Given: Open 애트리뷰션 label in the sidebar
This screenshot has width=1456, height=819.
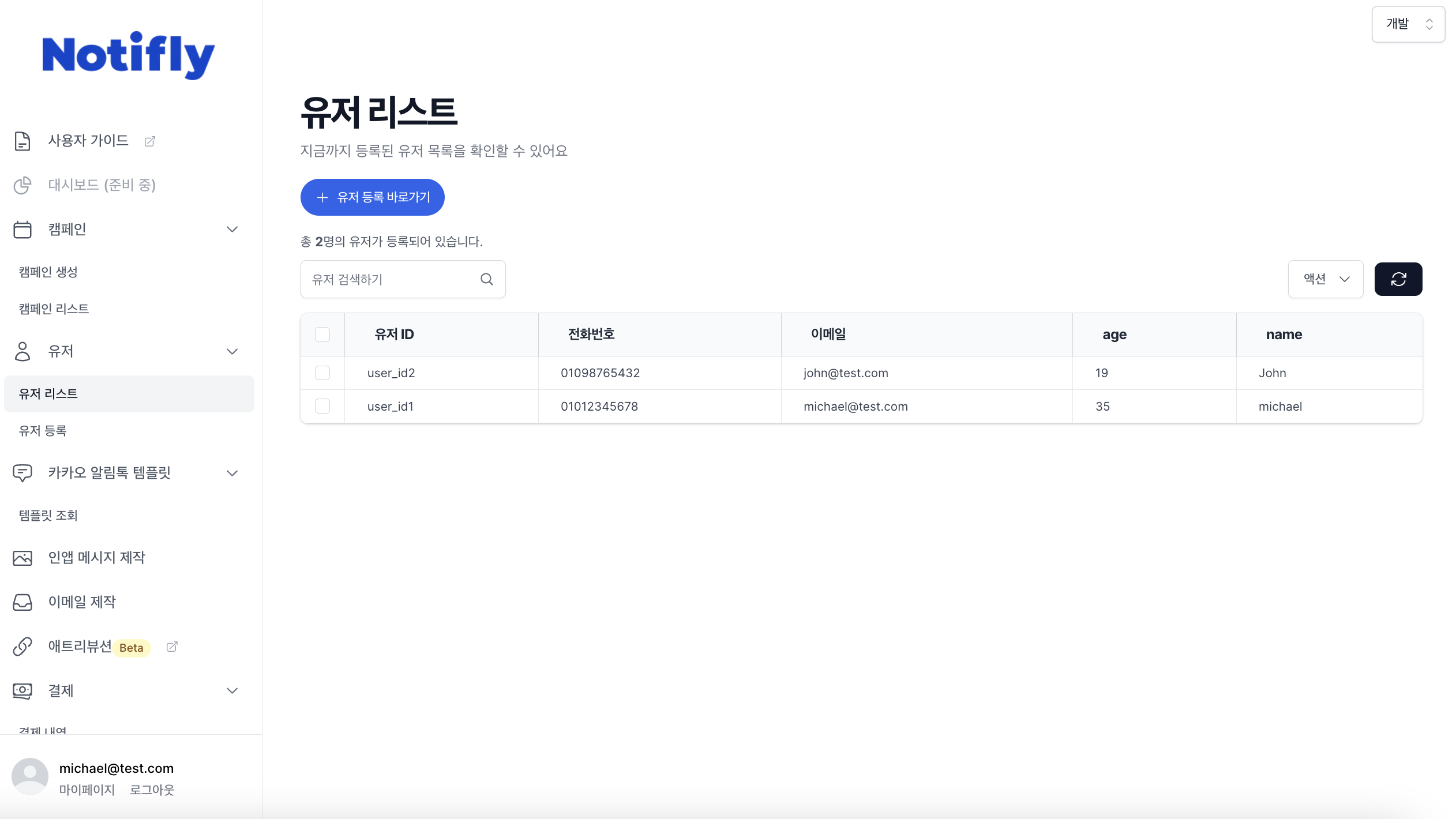Looking at the screenshot, I should click(80, 647).
